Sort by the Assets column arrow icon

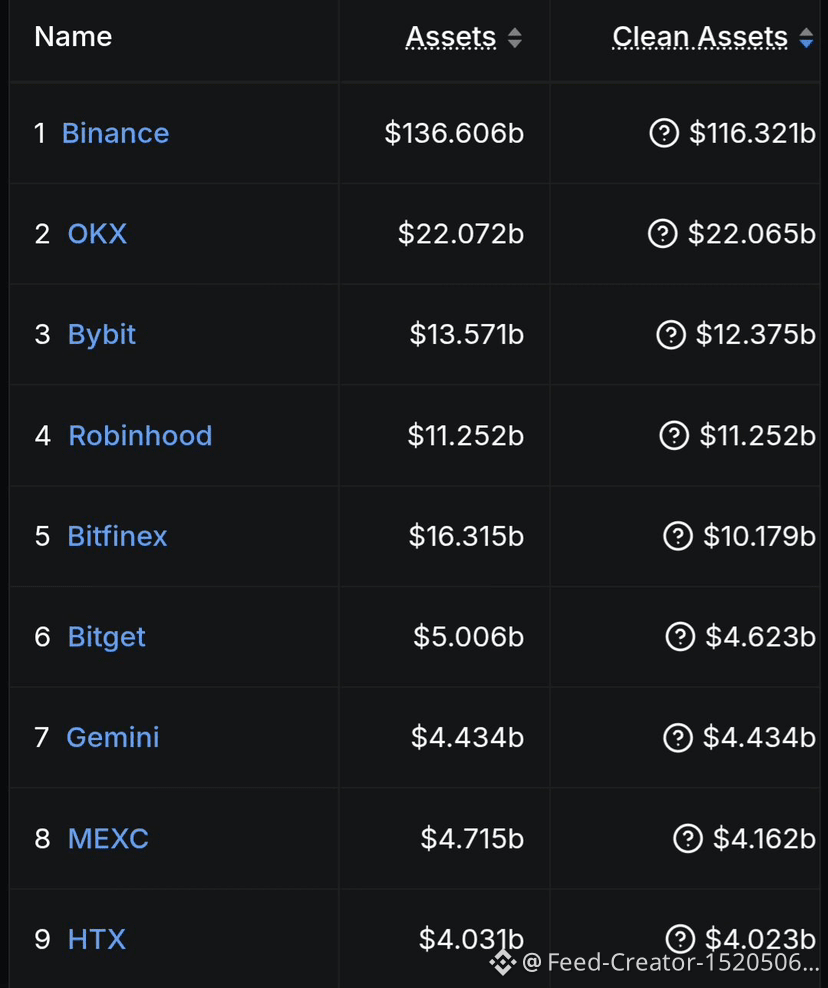point(515,38)
